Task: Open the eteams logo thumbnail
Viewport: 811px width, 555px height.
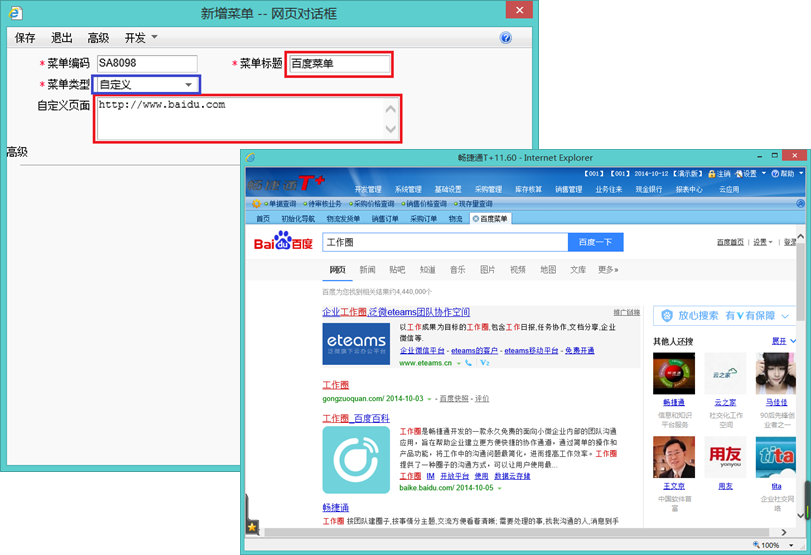Action: click(356, 344)
